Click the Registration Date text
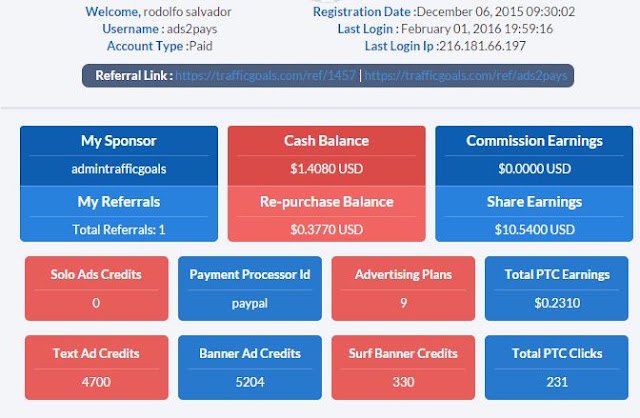The image size is (640, 418). [444, 12]
